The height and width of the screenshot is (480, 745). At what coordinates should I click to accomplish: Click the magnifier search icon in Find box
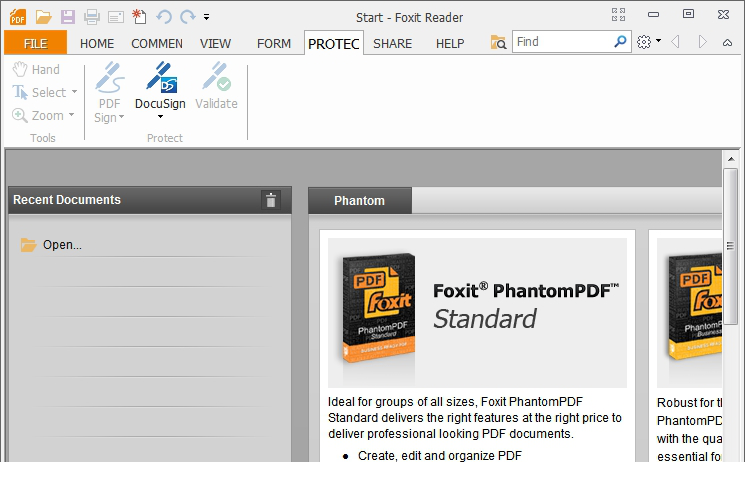pos(620,41)
